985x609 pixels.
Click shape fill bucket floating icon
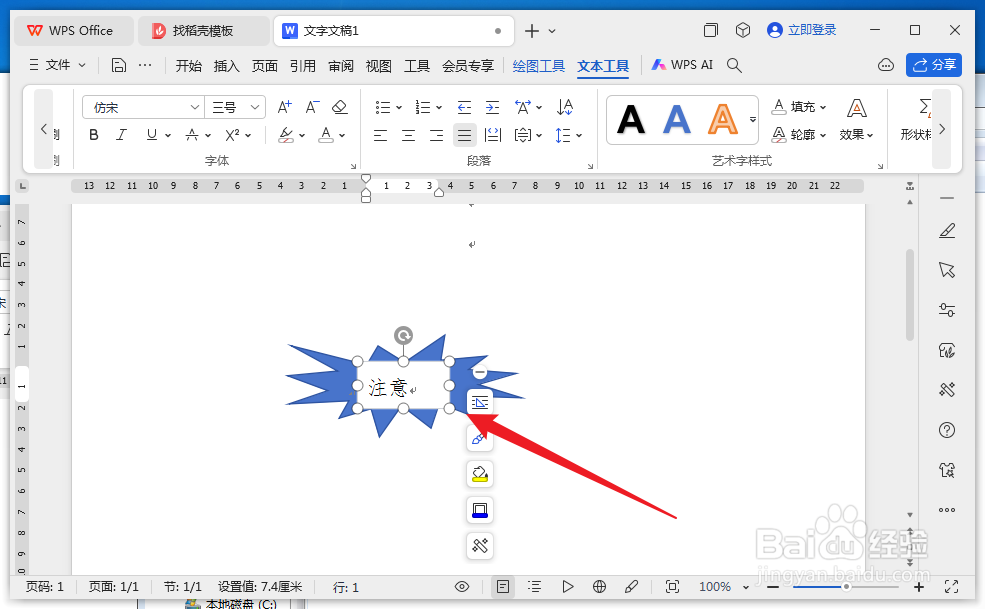(480, 474)
